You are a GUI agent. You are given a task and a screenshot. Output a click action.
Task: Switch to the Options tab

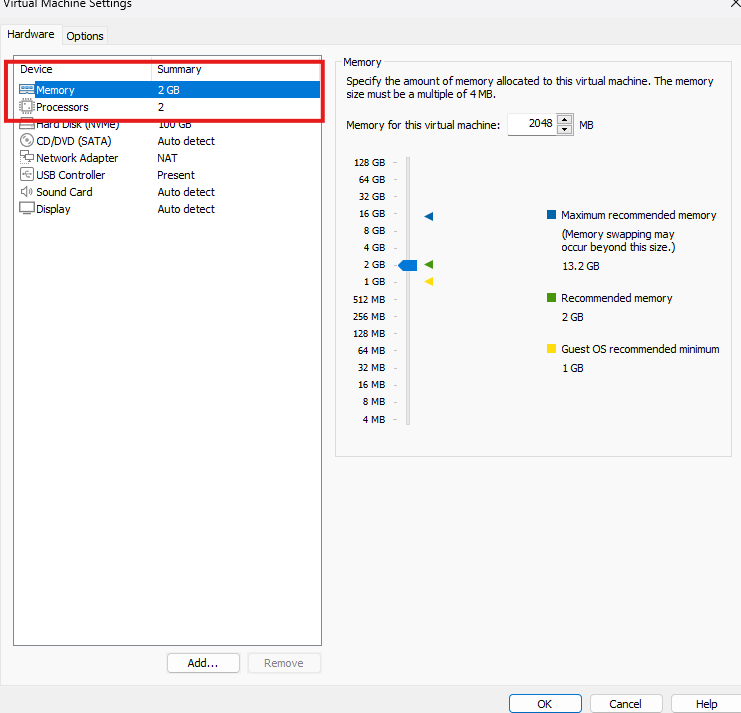[85, 36]
